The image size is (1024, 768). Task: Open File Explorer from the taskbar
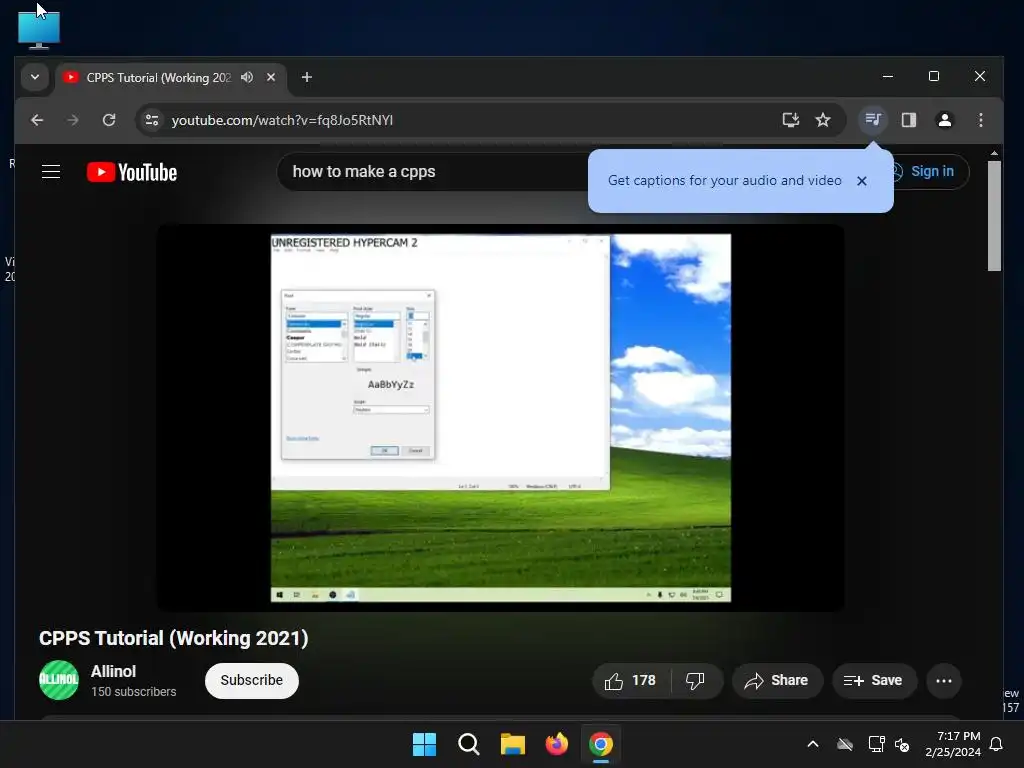tap(513, 744)
